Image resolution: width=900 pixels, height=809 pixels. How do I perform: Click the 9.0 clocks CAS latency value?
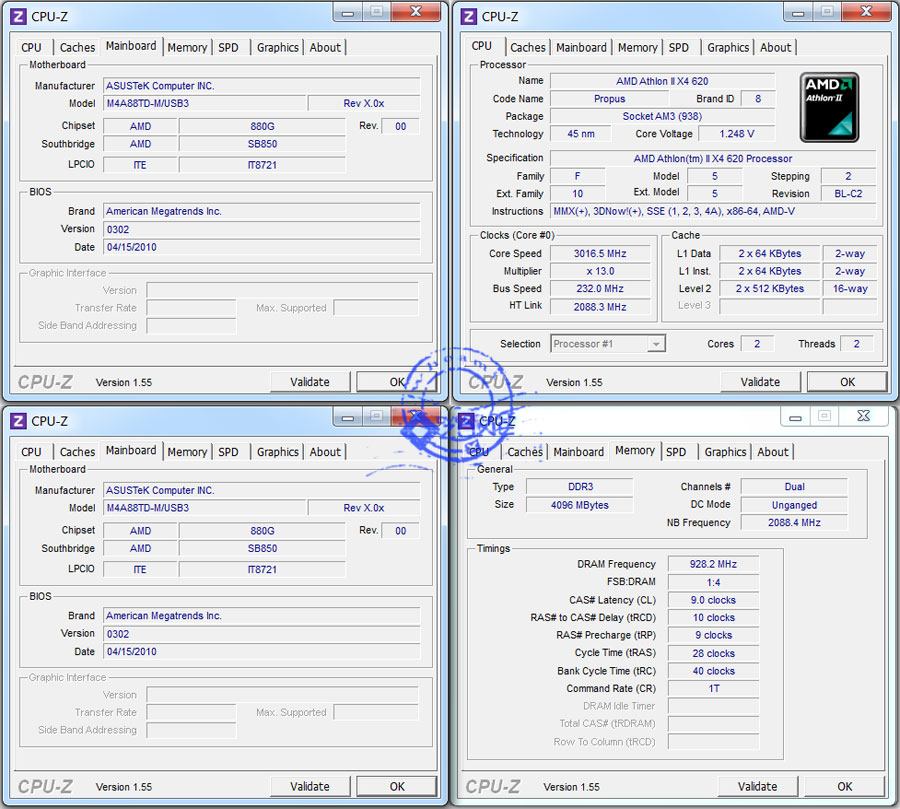point(713,600)
